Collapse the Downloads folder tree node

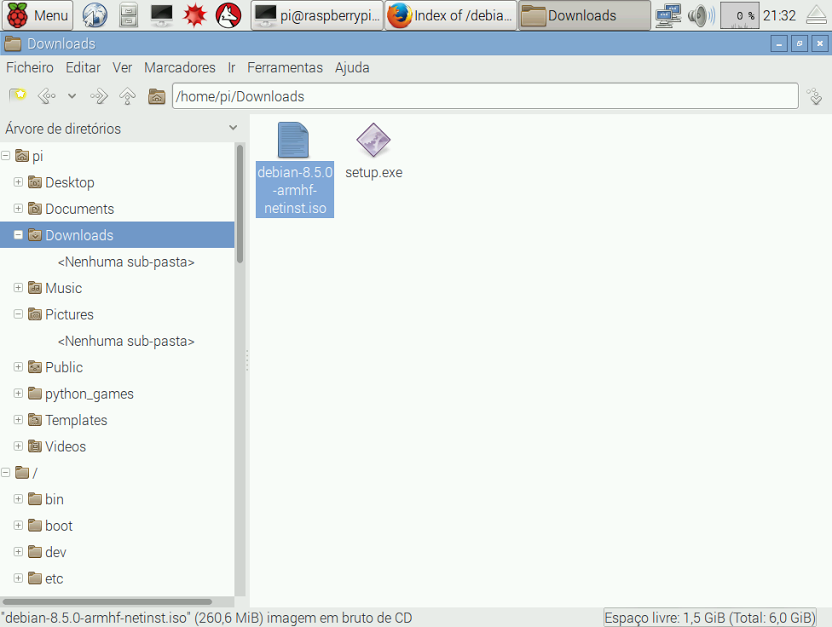click(18, 234)
